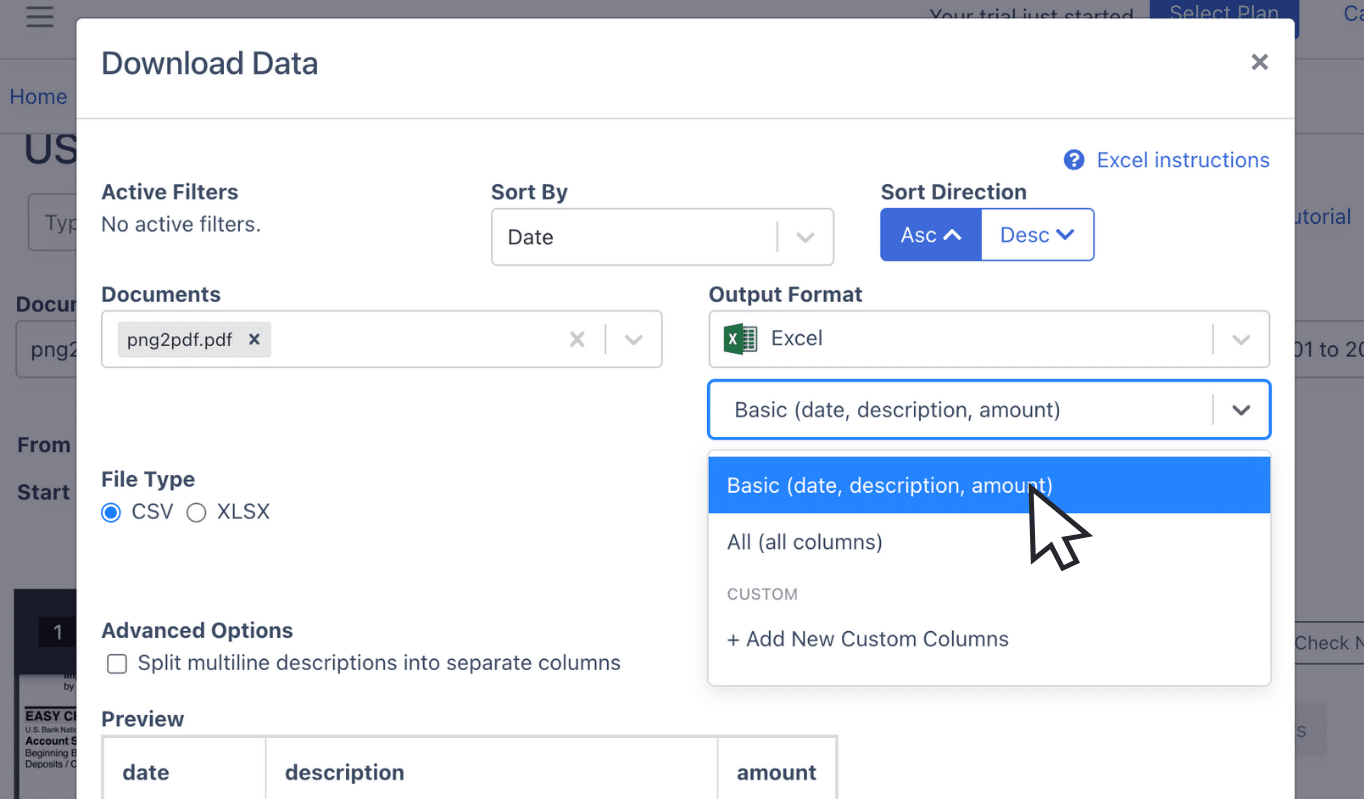The image size is (1365, 799).
Task: Open the hamburger menu icon
Action: pyautogui.click(x=40, y=16)
